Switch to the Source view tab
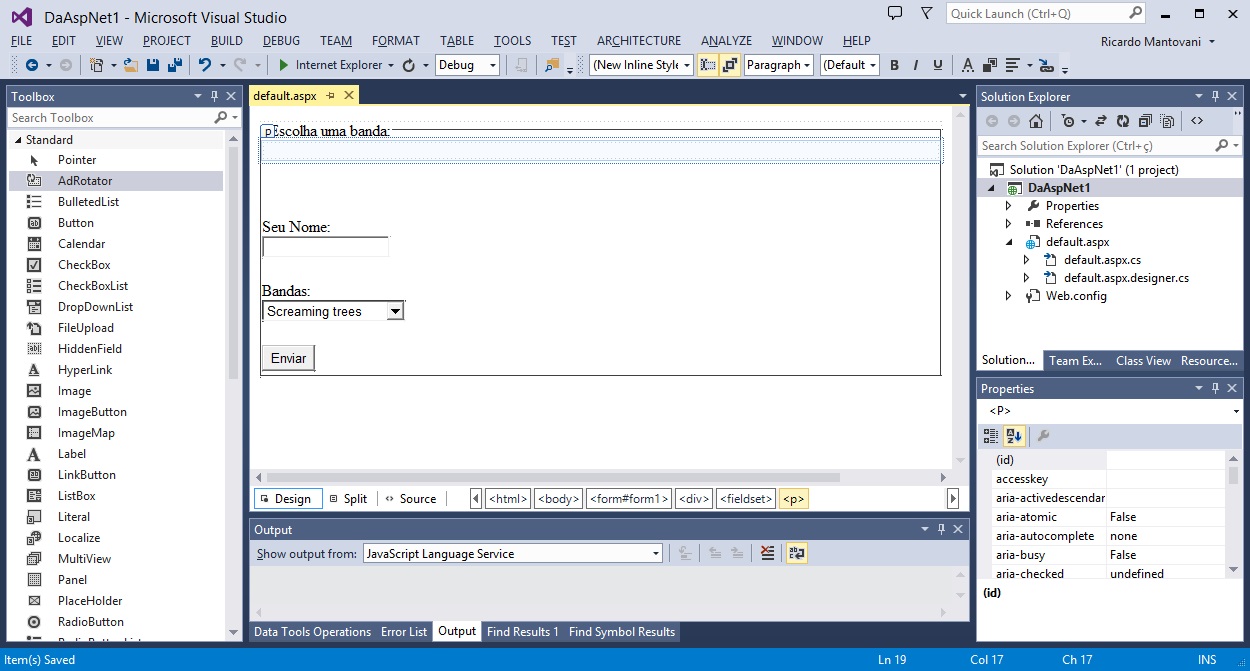 411,499
